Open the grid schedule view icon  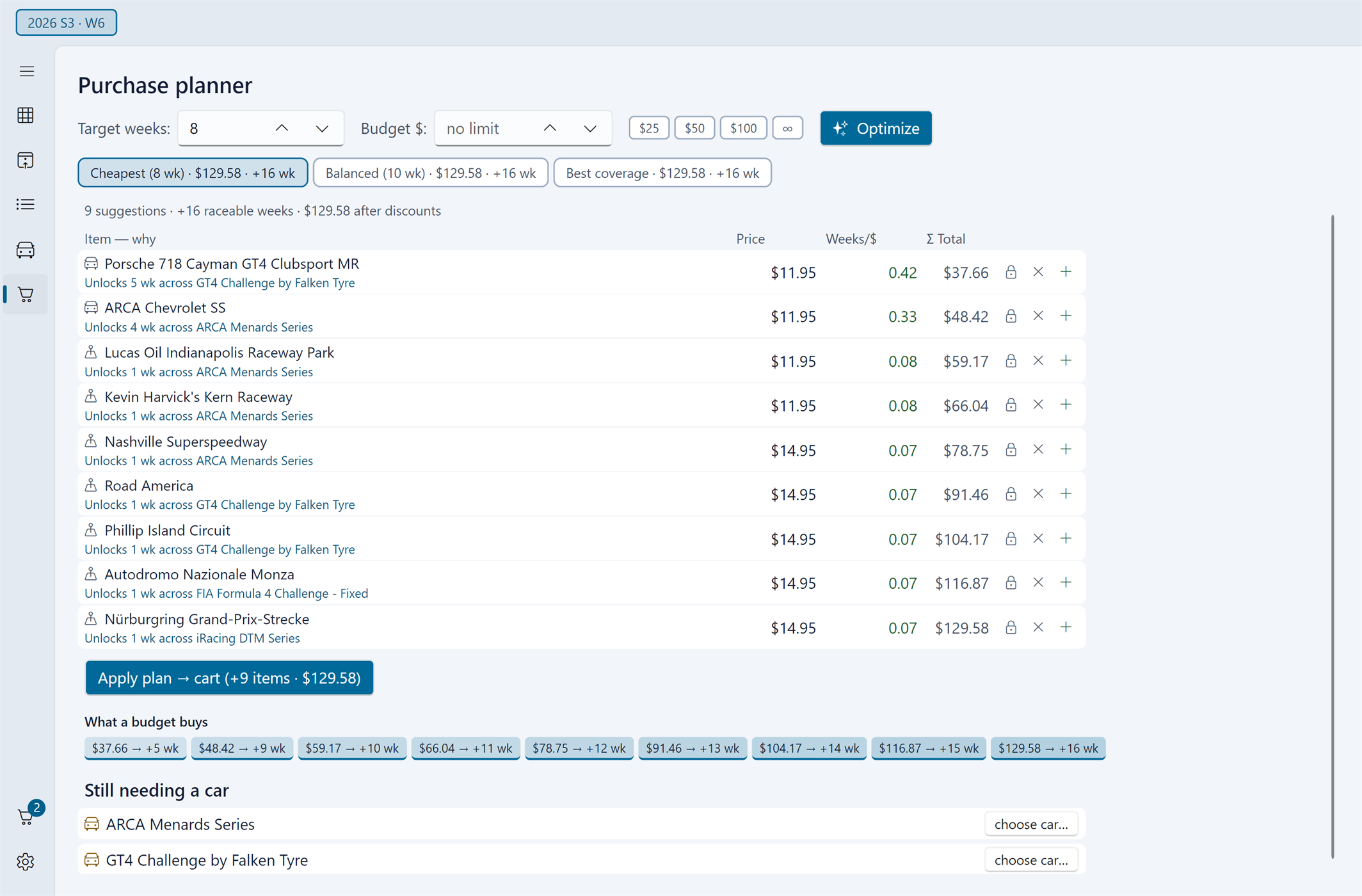[x=26, y=115]
